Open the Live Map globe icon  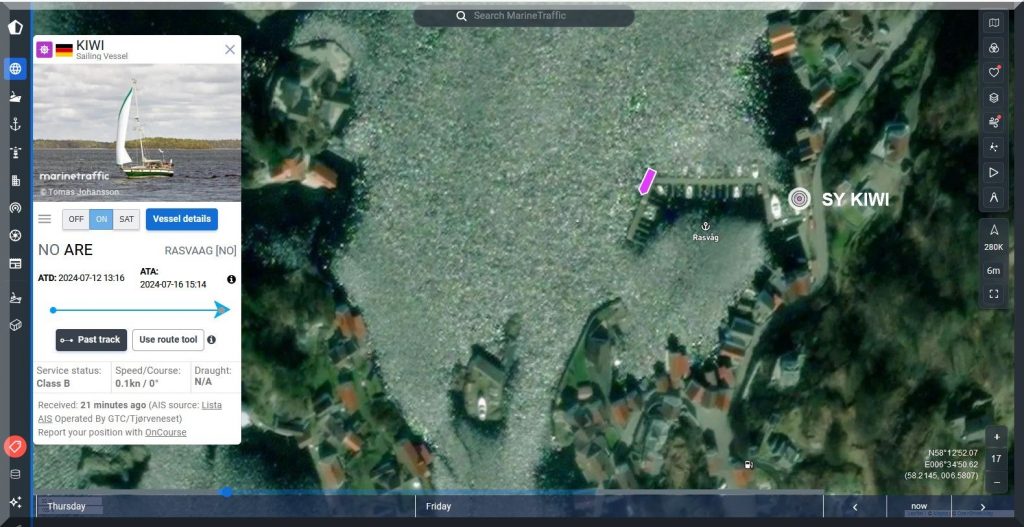[15, 69]
